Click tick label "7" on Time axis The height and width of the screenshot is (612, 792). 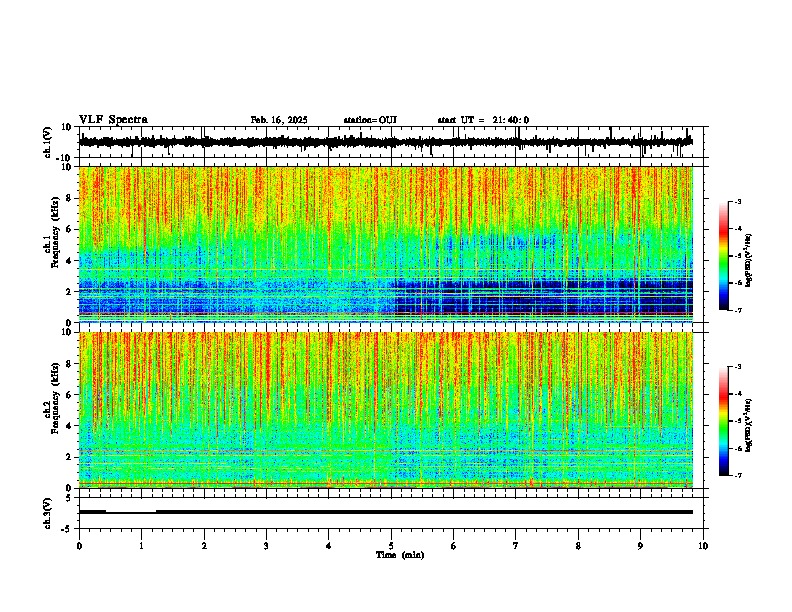516,546
